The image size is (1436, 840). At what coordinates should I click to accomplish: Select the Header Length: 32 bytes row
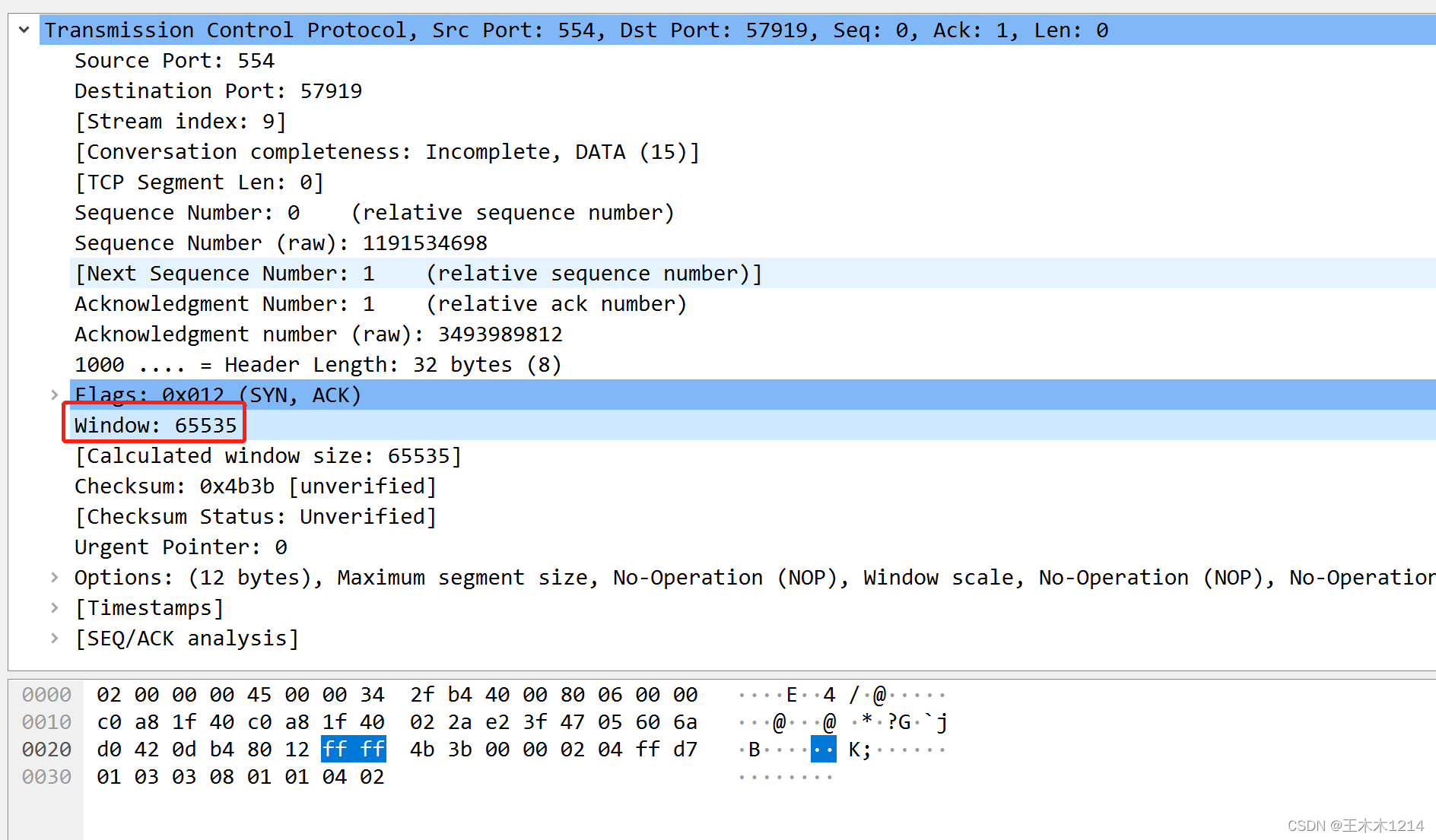[x=753, y=364]
